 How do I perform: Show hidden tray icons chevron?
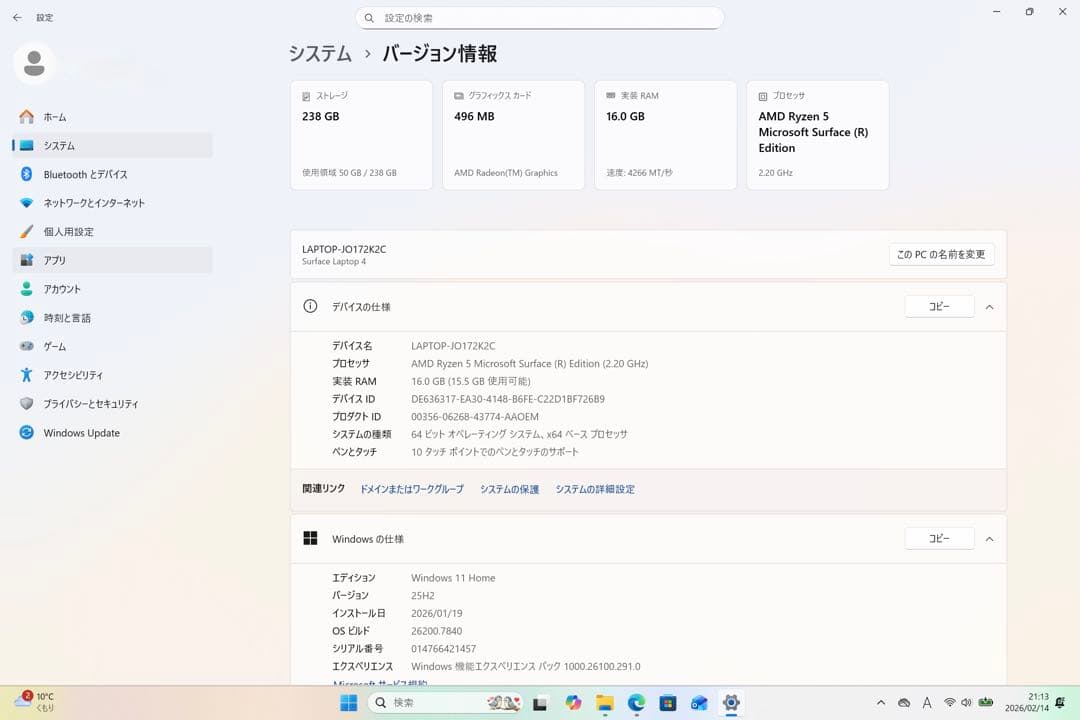pos(881,703)
